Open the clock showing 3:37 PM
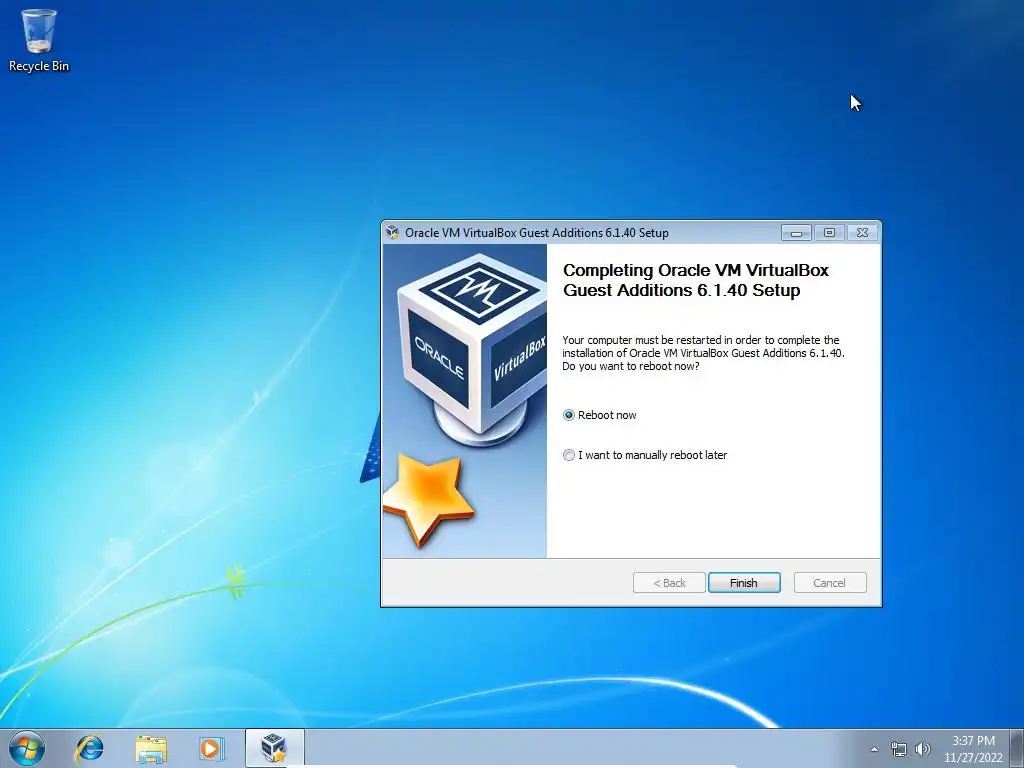Viewport: 1024px width, 768px height. pos(973,749)
